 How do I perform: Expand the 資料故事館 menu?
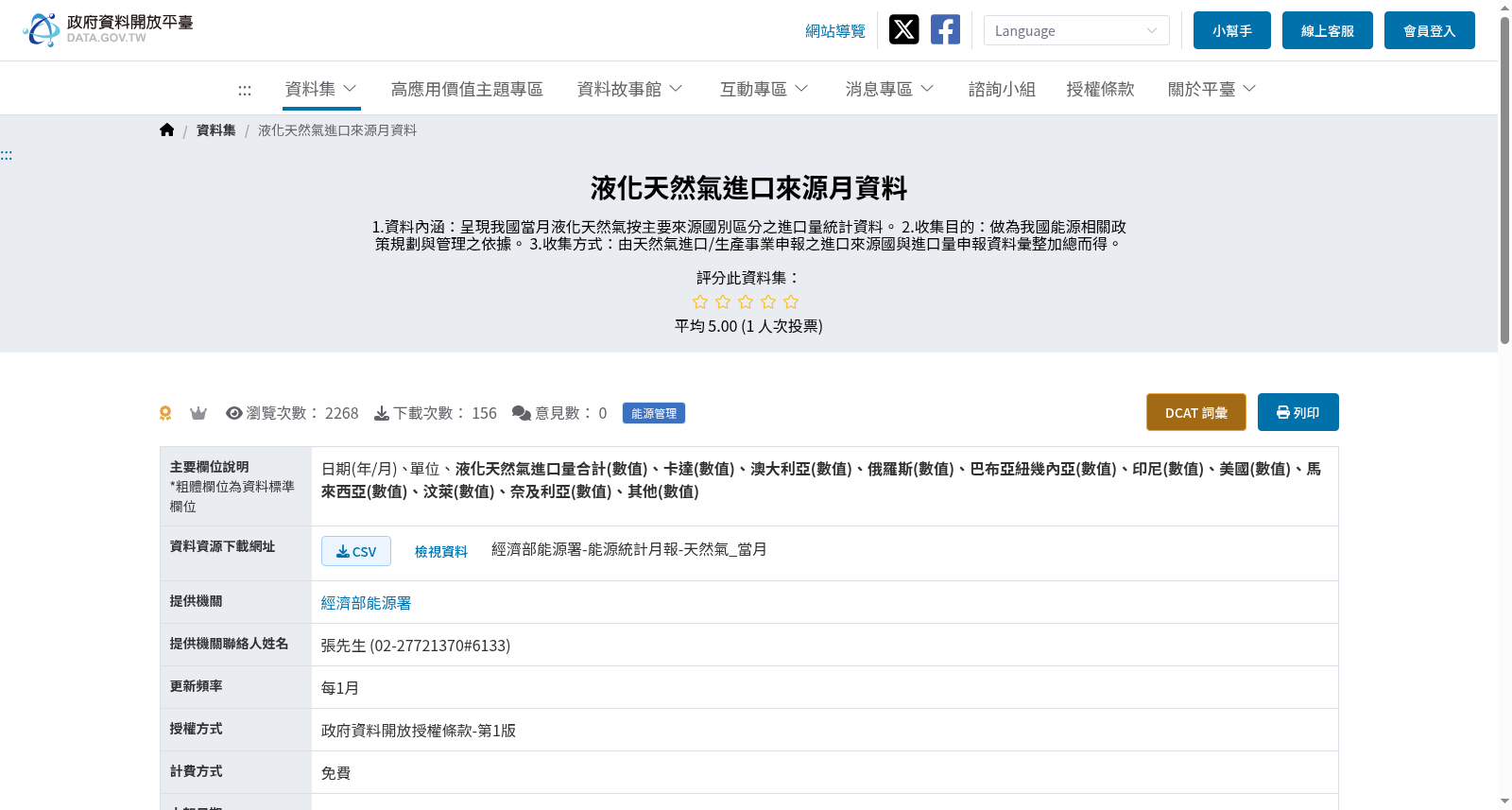(629, 89)
